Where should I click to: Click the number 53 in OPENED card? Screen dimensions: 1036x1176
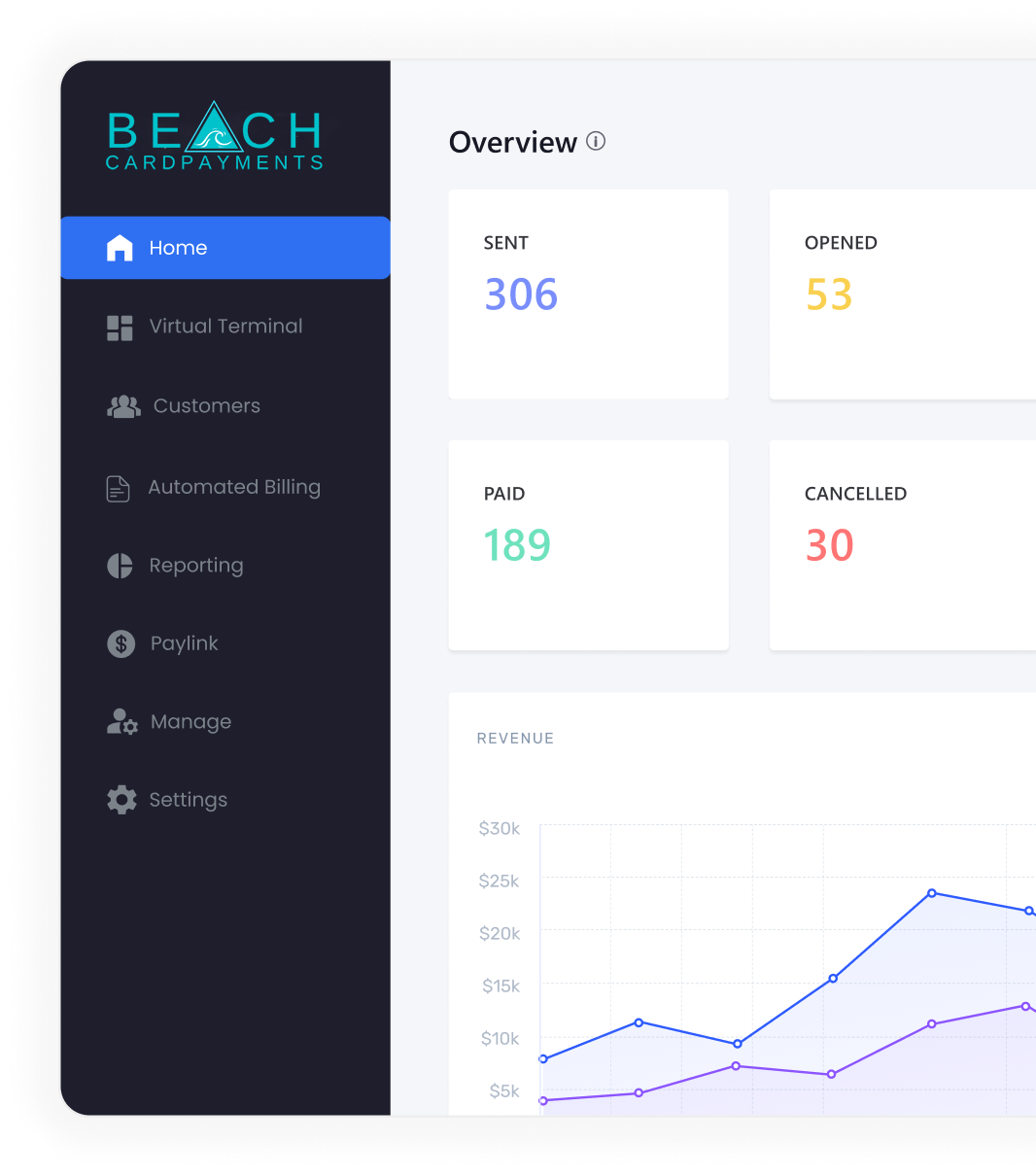(829, 294)
